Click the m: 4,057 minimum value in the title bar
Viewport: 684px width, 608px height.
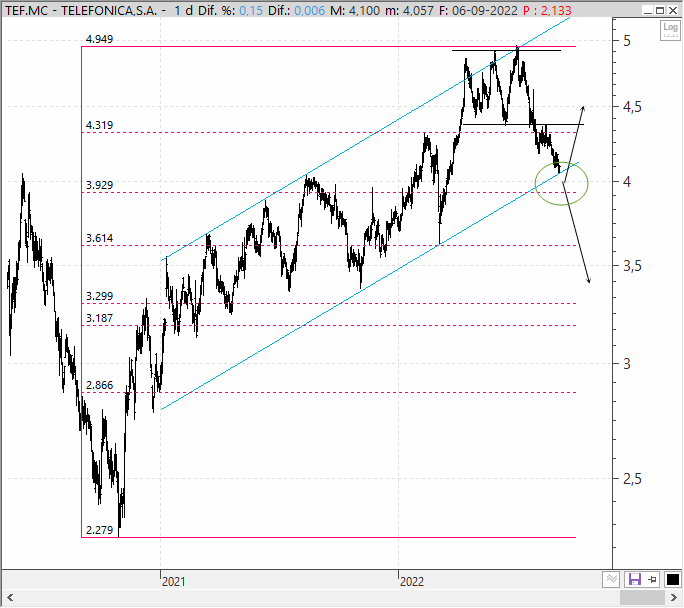(x=410, y=10)
